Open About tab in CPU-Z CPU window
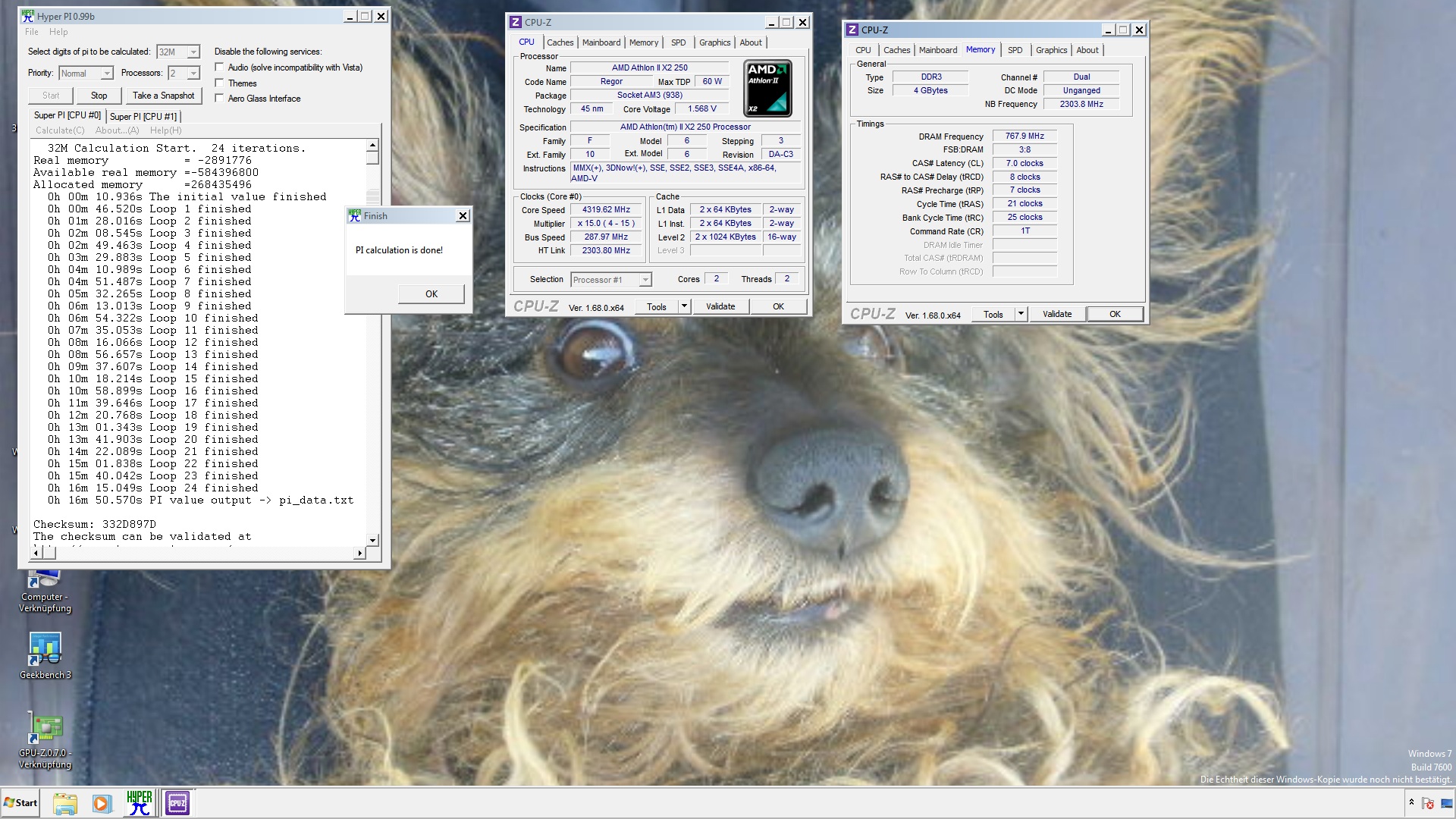 pyautogui.click(x=751, y=42)
